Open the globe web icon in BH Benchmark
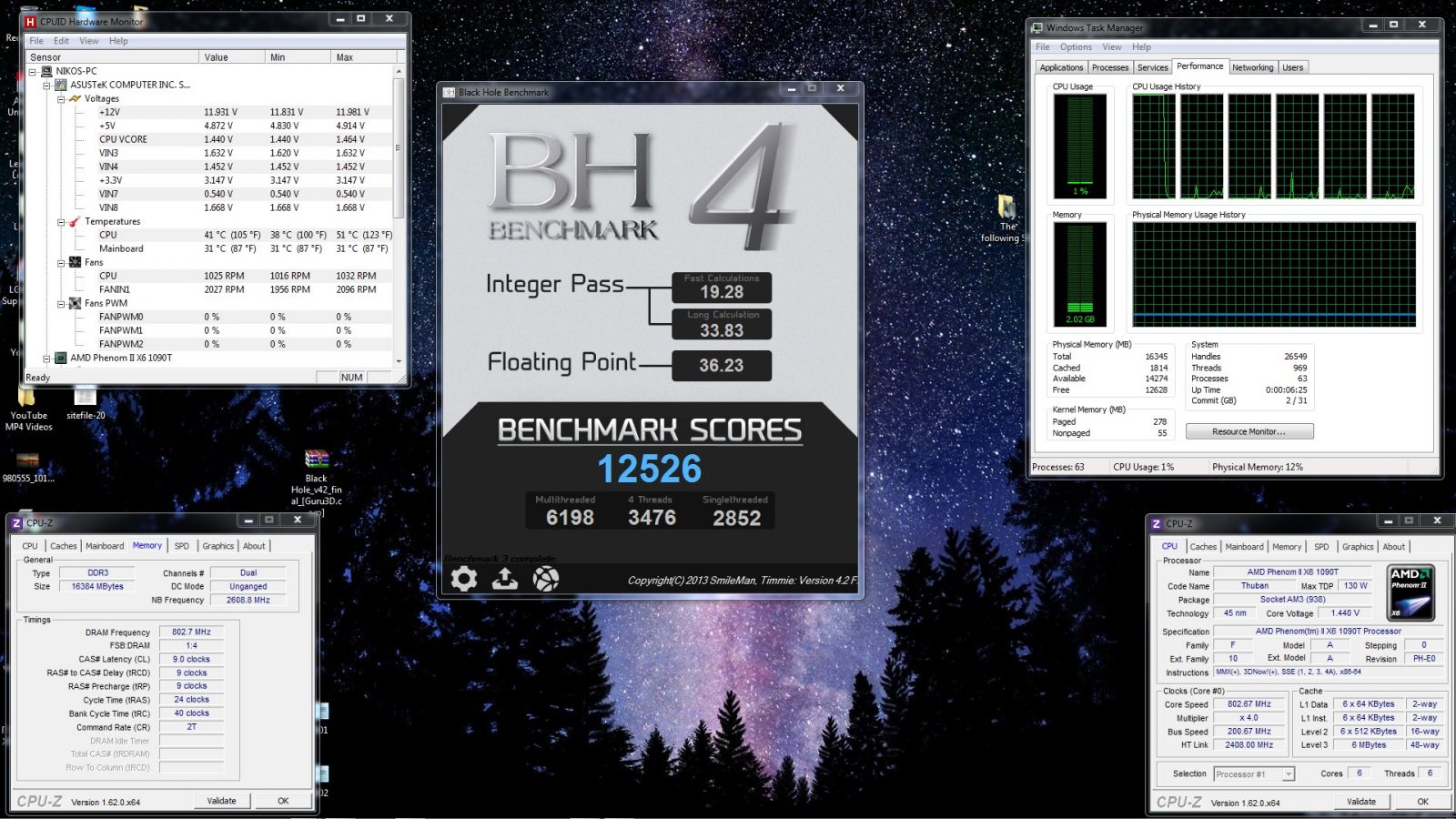1456x819 pixels. click(546, 579)
